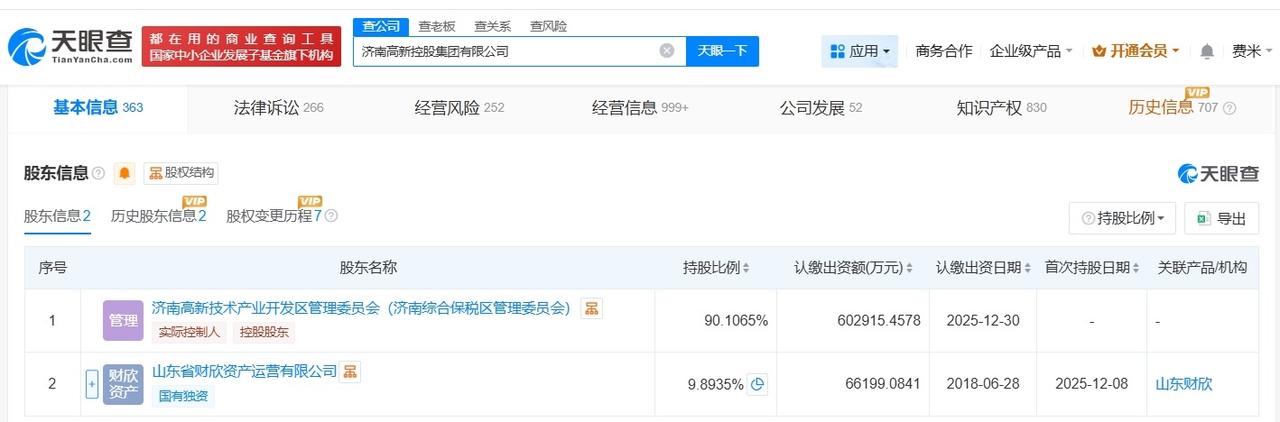Viewport: 1280px width, 422px height.
Task: Select the 股东信息 2 sub-tab
Action: tap(57, 216)
